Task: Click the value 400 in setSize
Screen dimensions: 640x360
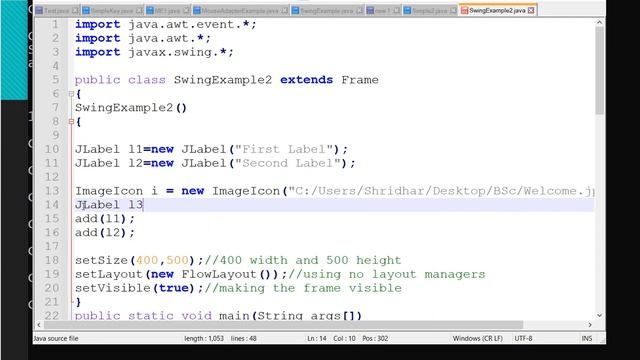Action: click(x=147, y=260)
